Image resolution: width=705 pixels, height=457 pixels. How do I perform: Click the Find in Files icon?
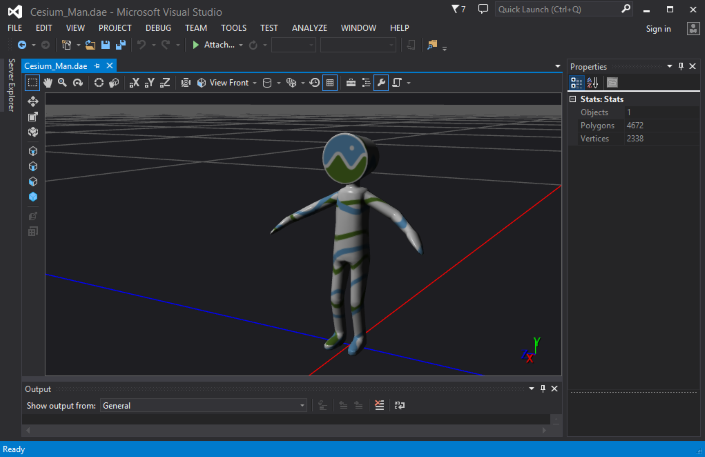point(432,45)
